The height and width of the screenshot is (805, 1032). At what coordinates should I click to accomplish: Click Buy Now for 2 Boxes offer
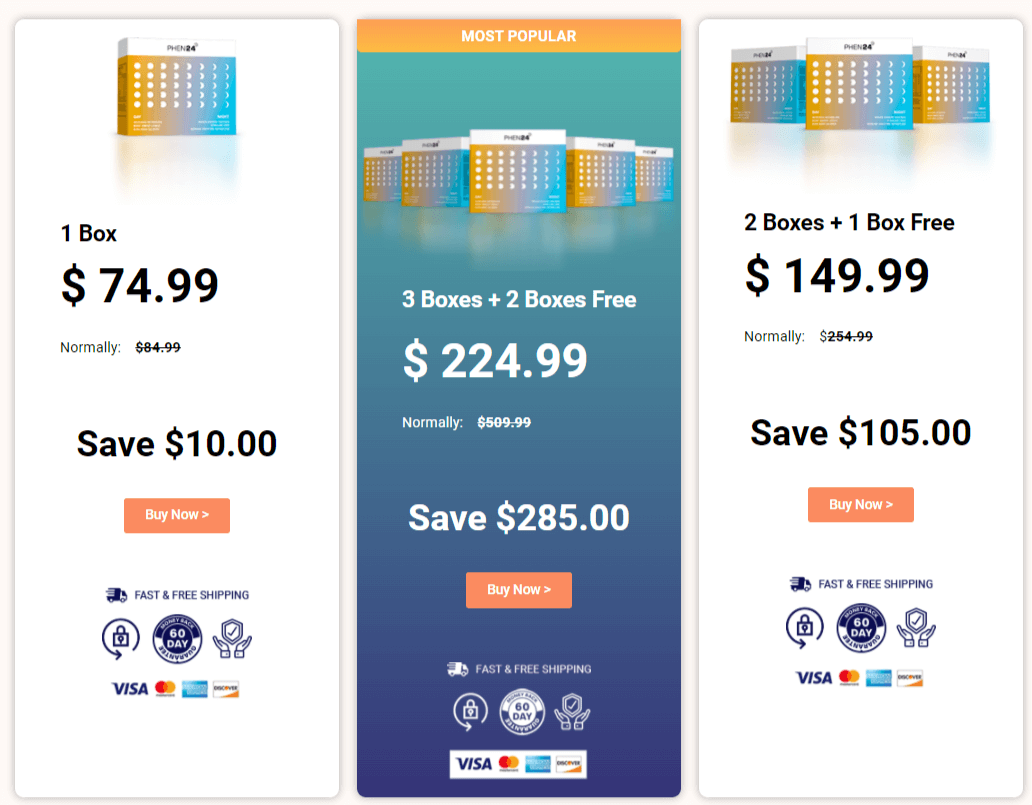[860, 505]
